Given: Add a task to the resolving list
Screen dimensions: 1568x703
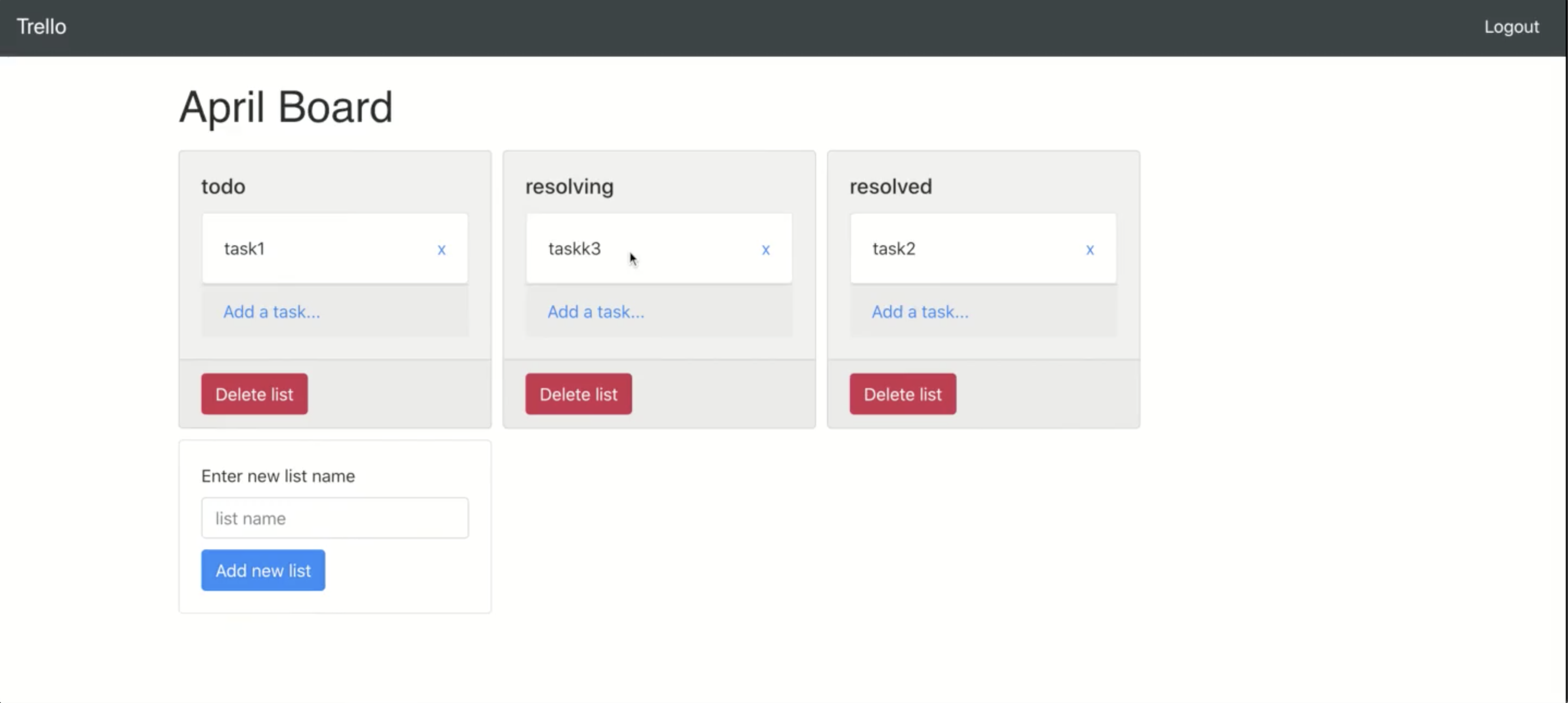Looking at the screenshot, I should coord(595,312).
